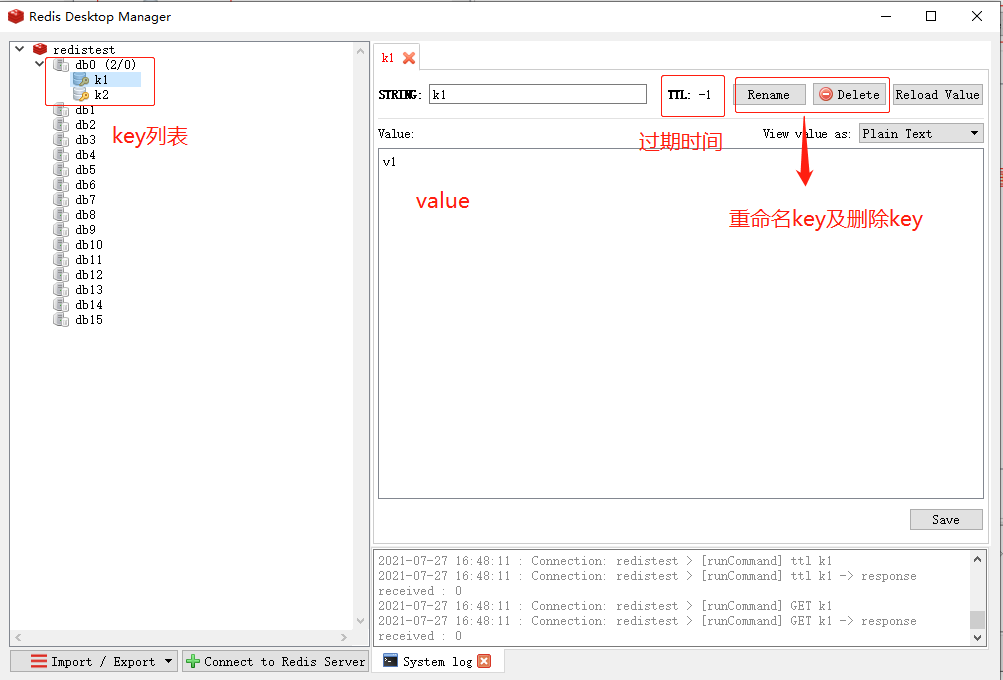
Task: Close the k1 tab with red X
Action: (x=409, y=58)
